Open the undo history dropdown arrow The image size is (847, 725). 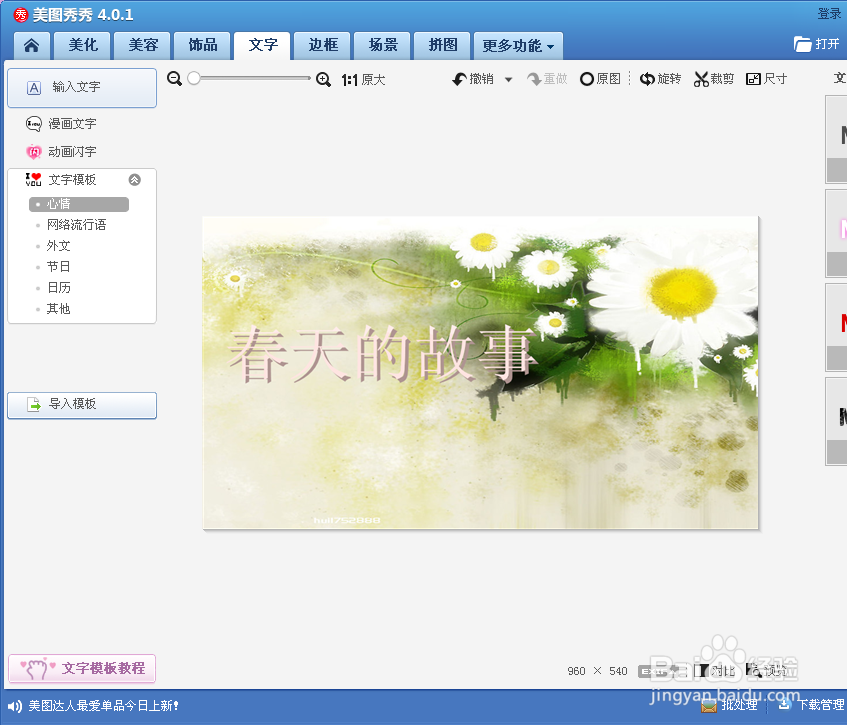click(508, 78)
